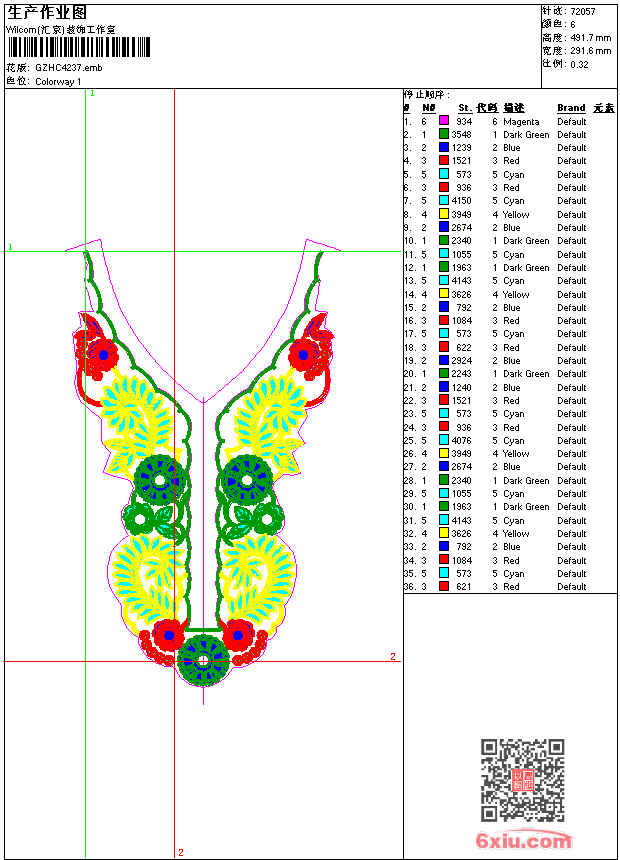This screenshot has height=860, width=620.
Task: Pick the red swatch in stop 4
Action: point(444,161)
